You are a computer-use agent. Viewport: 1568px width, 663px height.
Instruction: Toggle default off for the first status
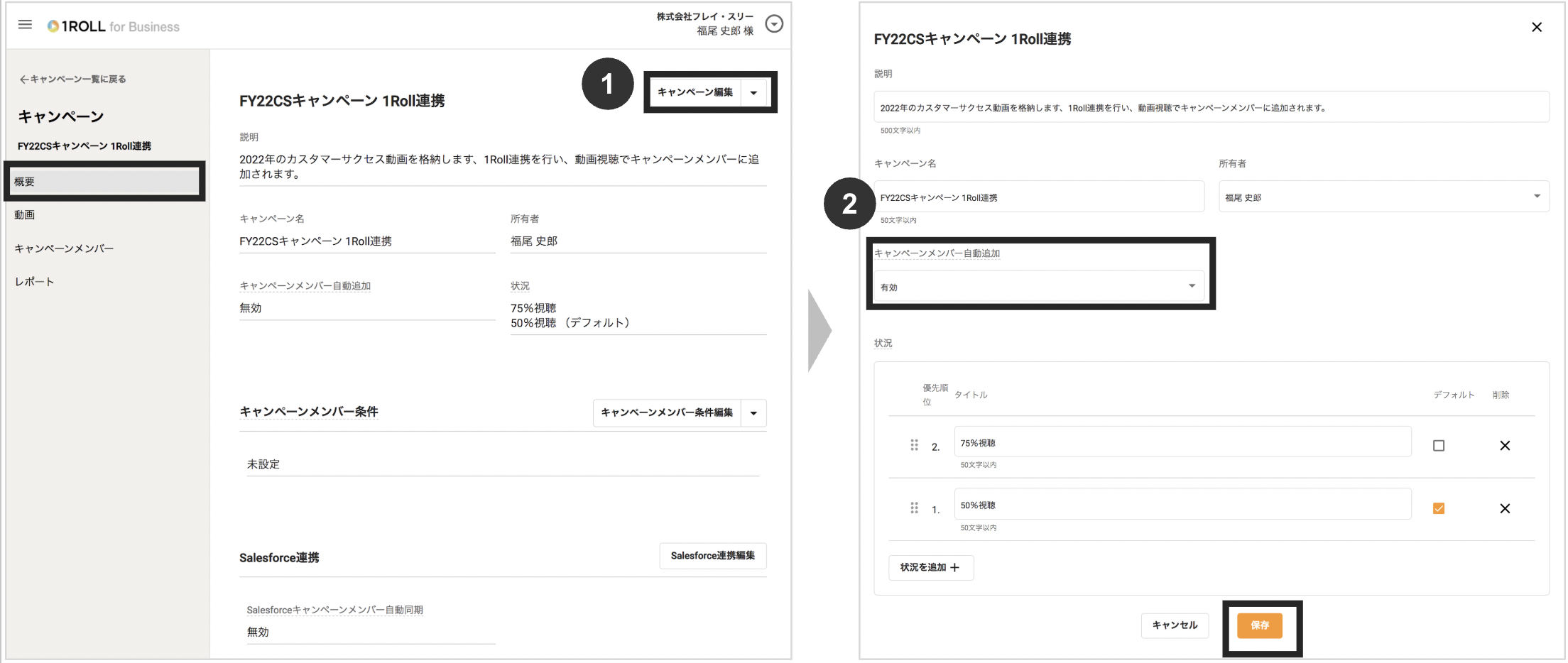[1439, 508]
